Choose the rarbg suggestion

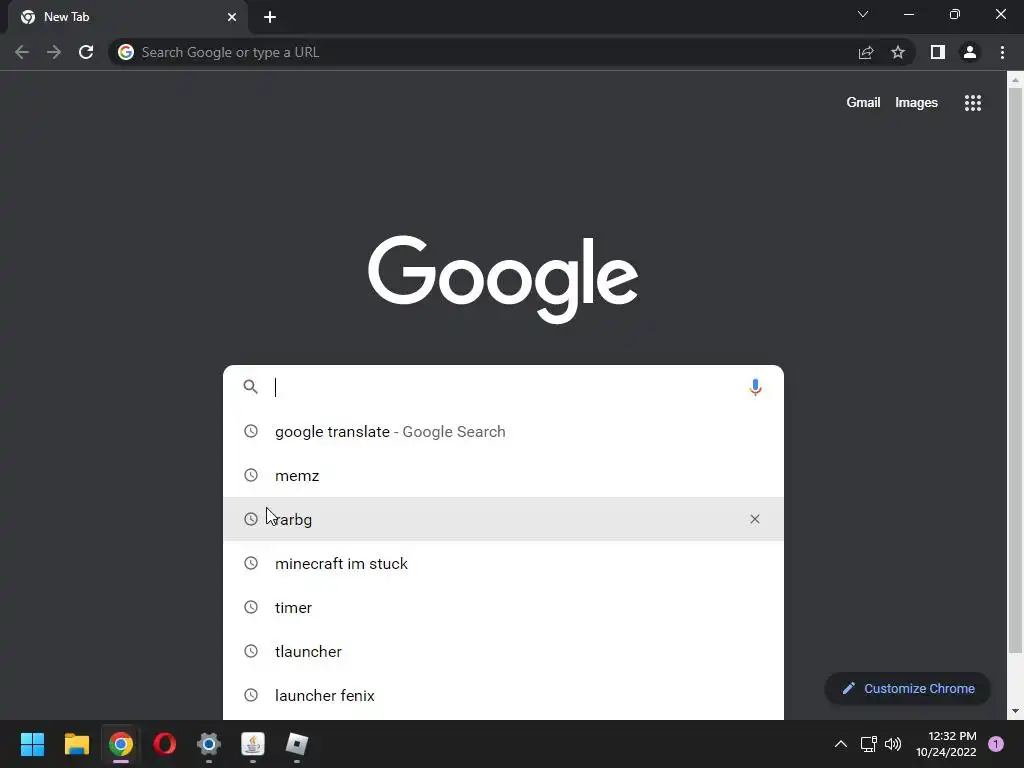pyautogui.click(x=503, y=519)
